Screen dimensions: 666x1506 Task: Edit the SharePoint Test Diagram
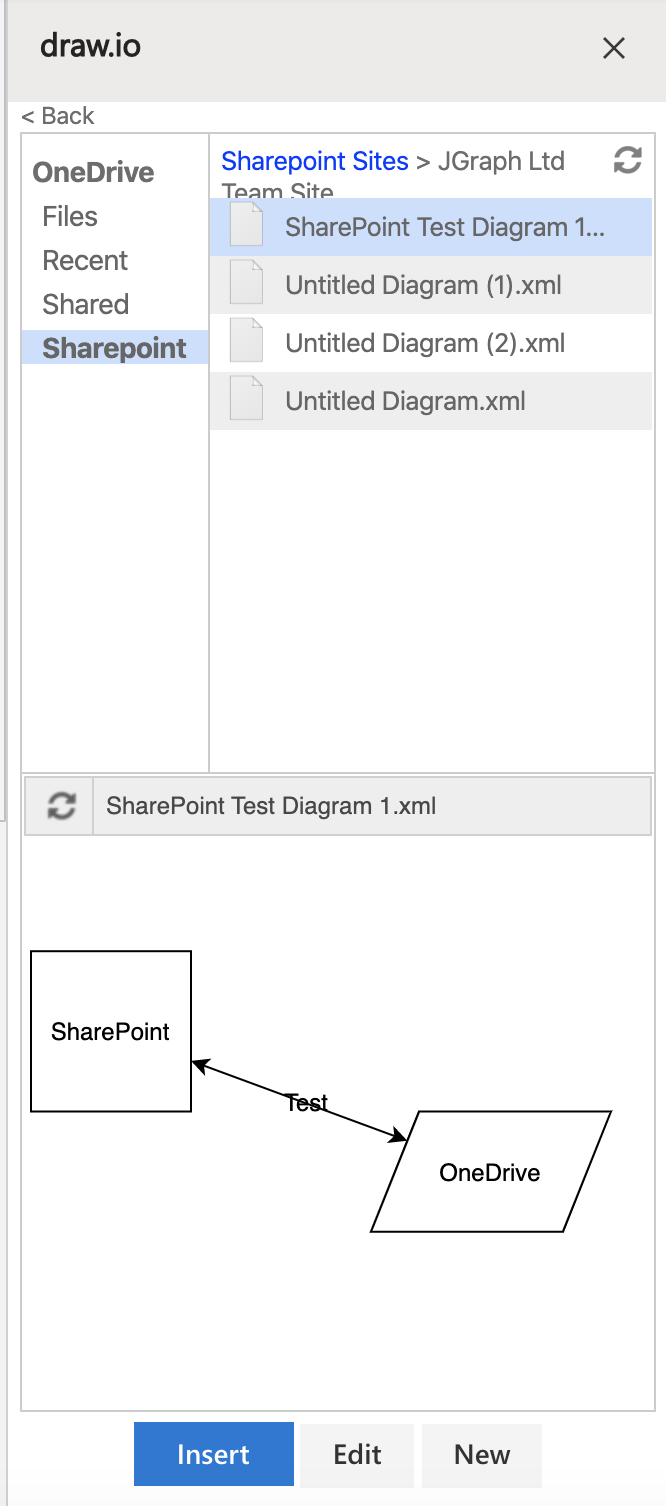[x=356, y=1455]
